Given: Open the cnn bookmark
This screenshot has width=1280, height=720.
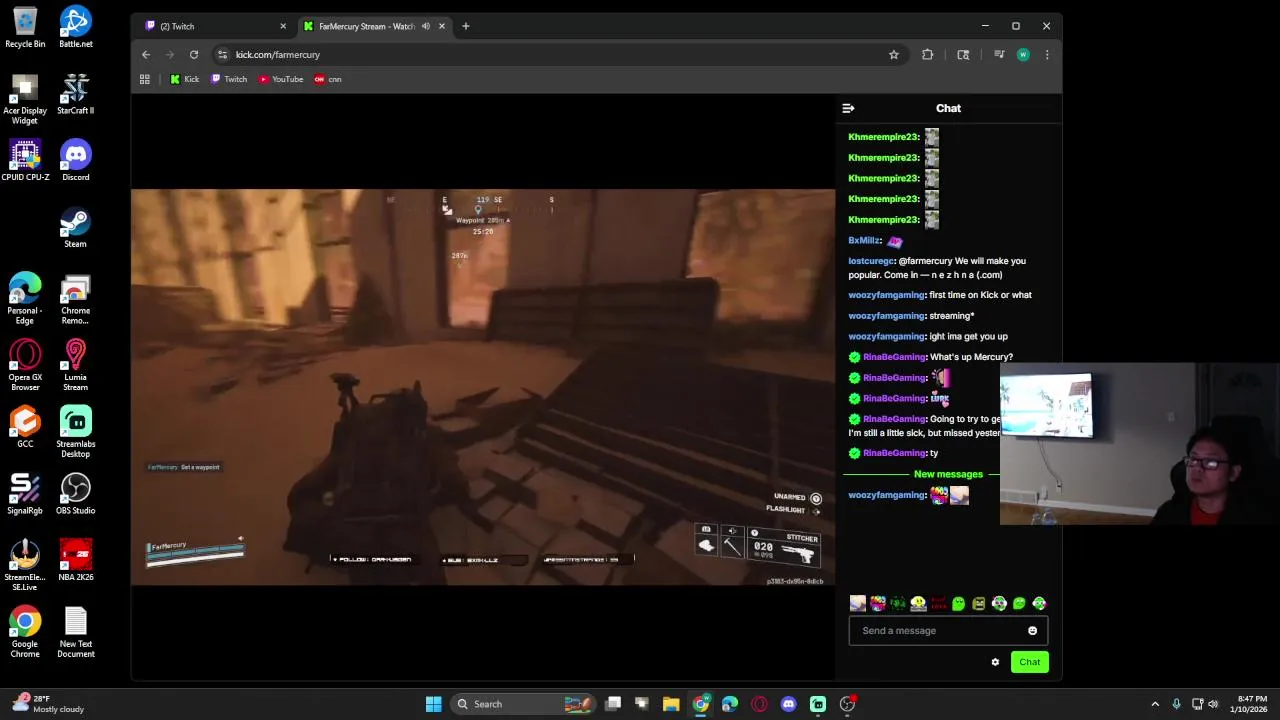Looking at the screenshot, I should click(x=328, y=79).
